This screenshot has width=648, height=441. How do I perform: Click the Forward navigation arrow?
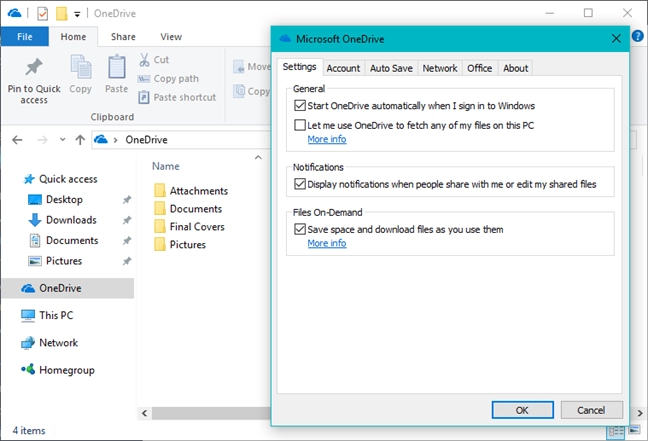[42, 140]
